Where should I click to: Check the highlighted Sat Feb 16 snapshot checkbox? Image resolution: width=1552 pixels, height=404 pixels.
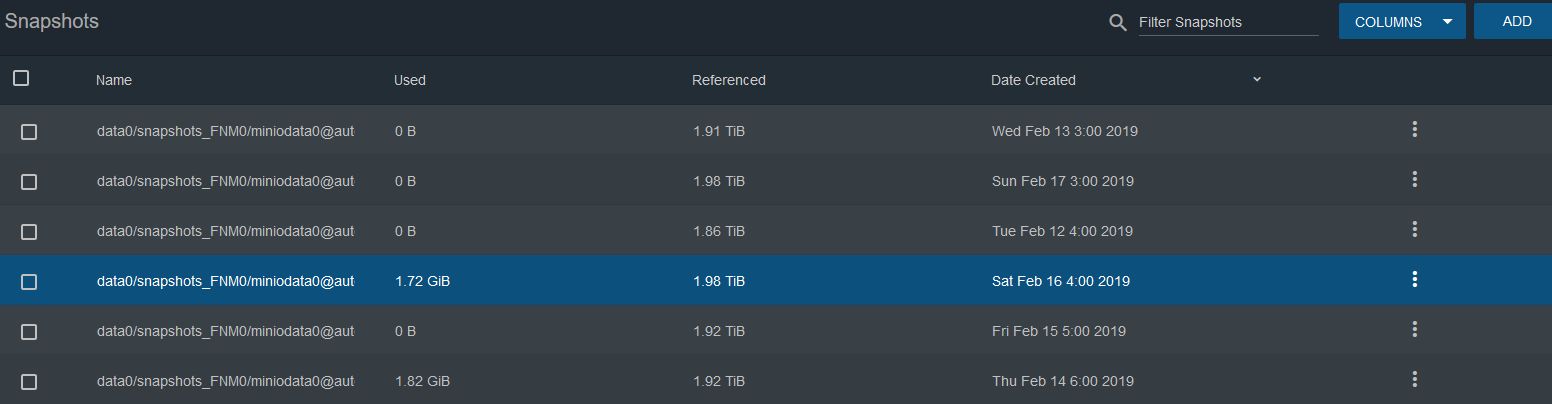(29, 282)
